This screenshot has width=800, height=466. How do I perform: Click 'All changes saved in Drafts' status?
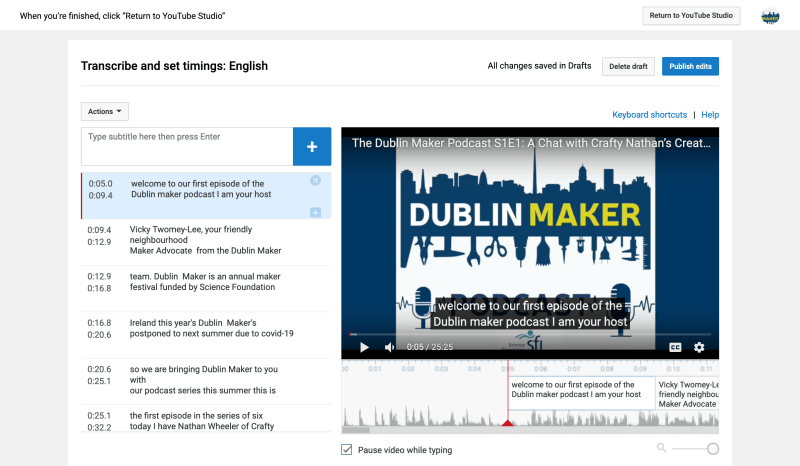pos(539,66)
